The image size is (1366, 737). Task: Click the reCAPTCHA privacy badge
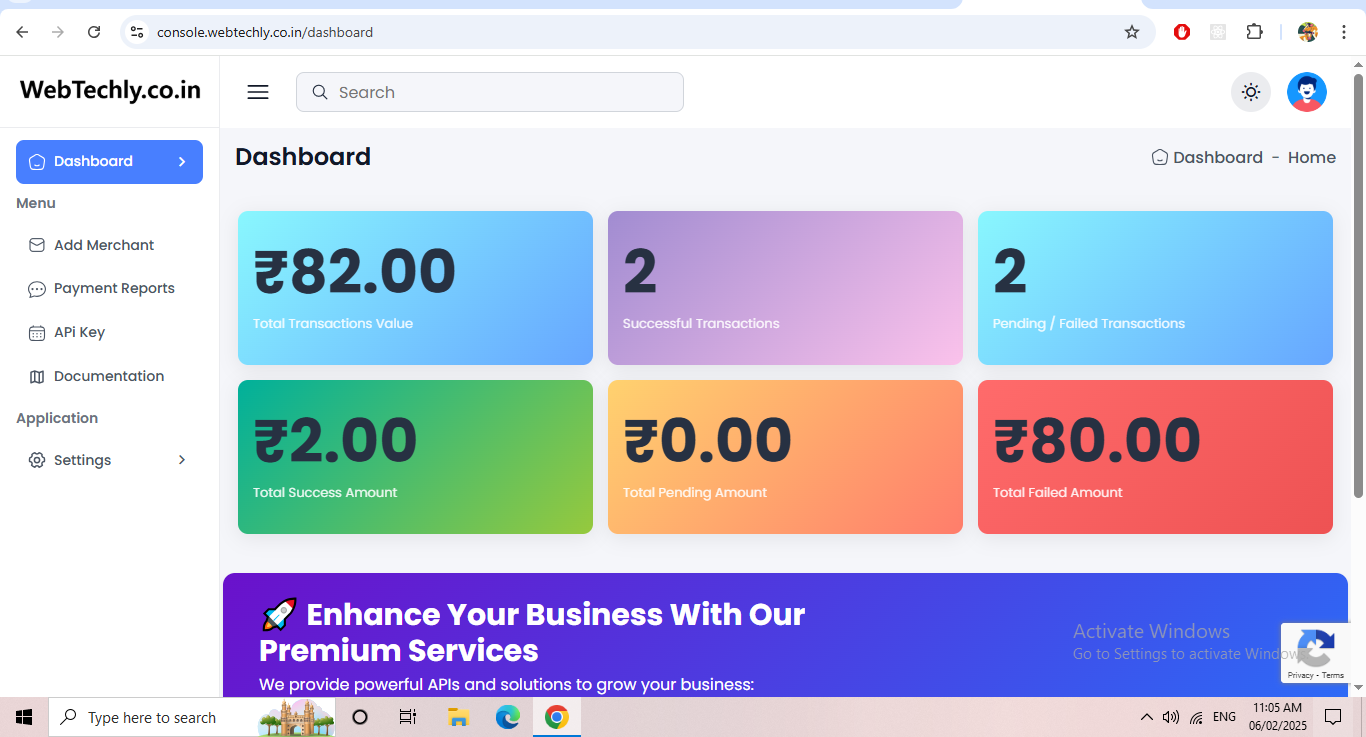1316,652
